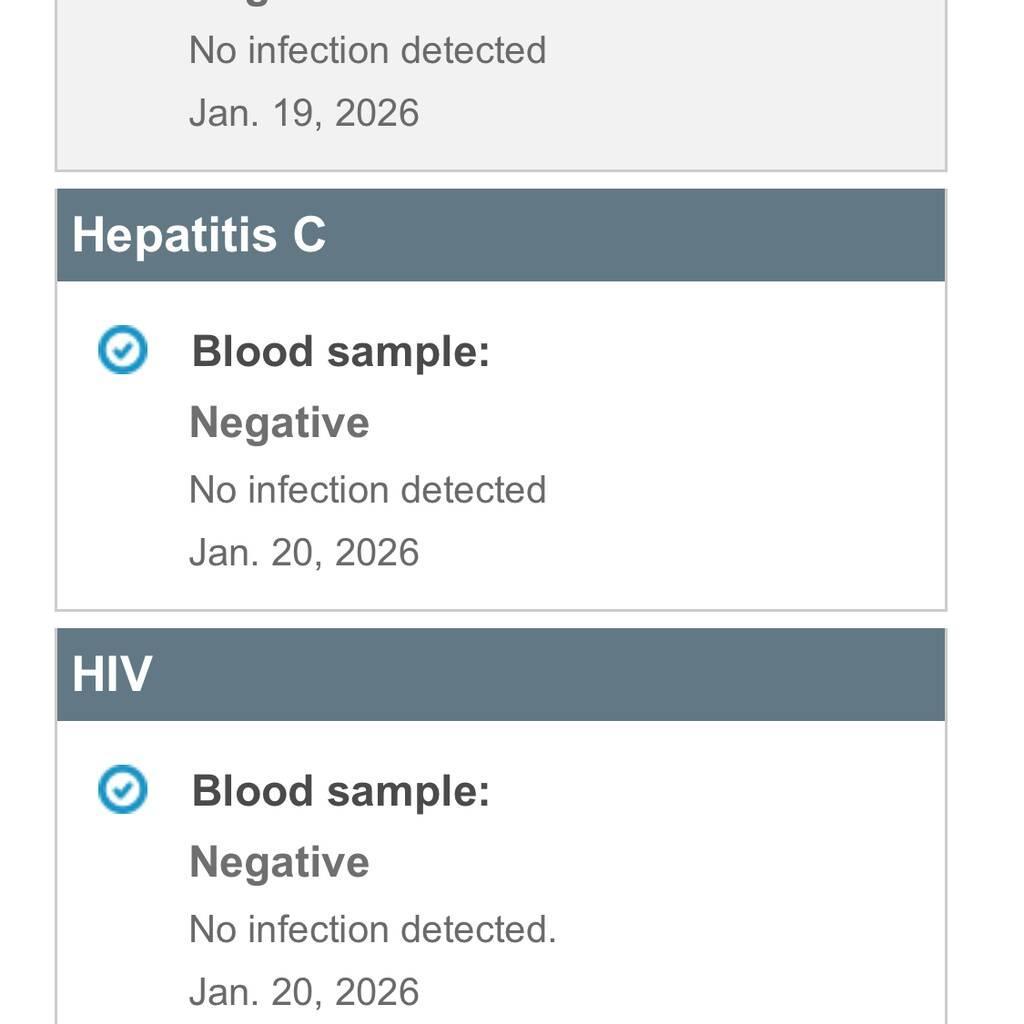Click the Negative result for HIV

tap(279, 862)
